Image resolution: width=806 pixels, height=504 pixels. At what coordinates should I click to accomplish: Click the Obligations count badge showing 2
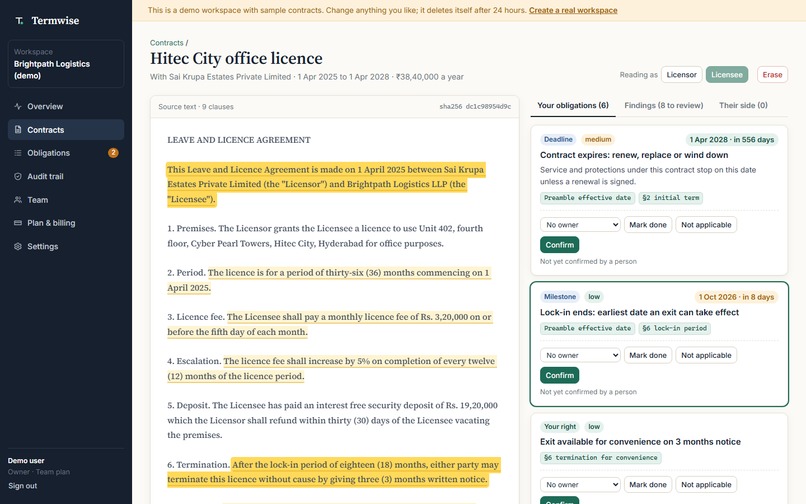pos(113,153)
